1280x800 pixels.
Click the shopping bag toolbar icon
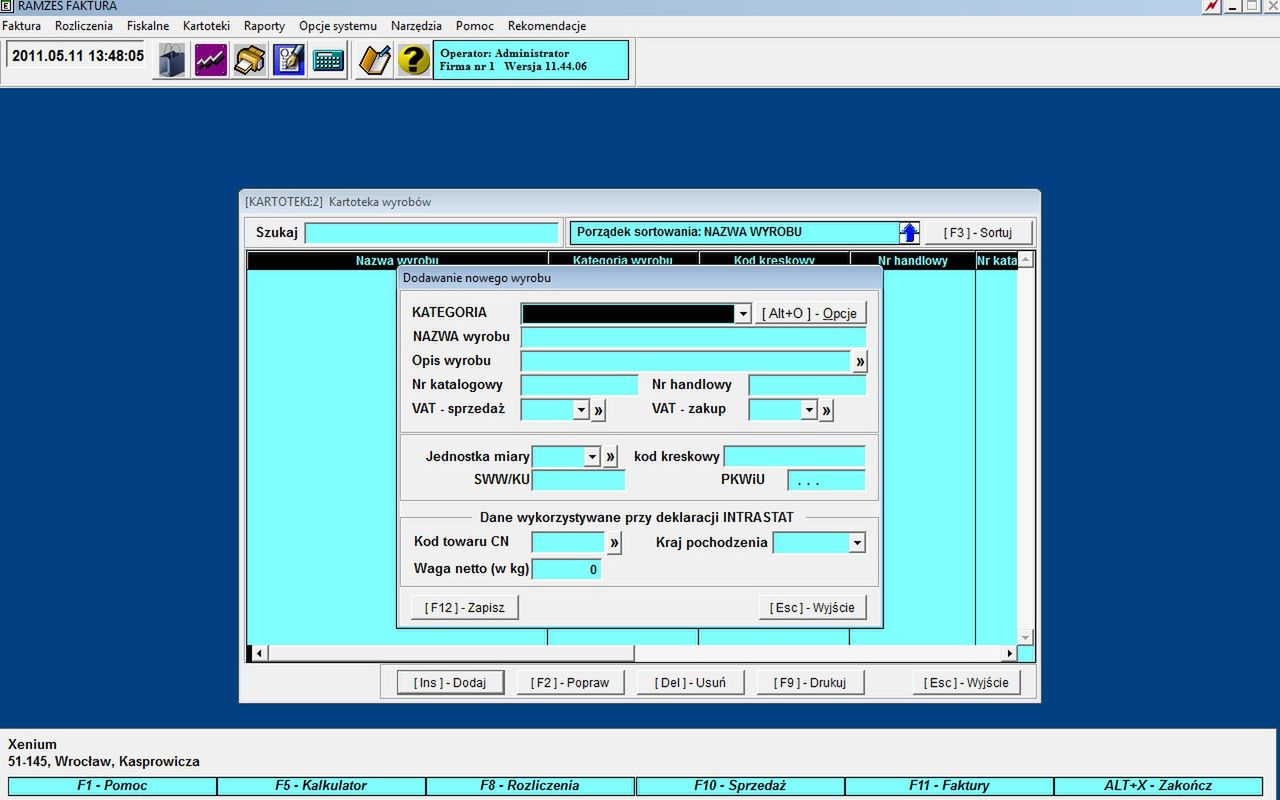(172, 60)
